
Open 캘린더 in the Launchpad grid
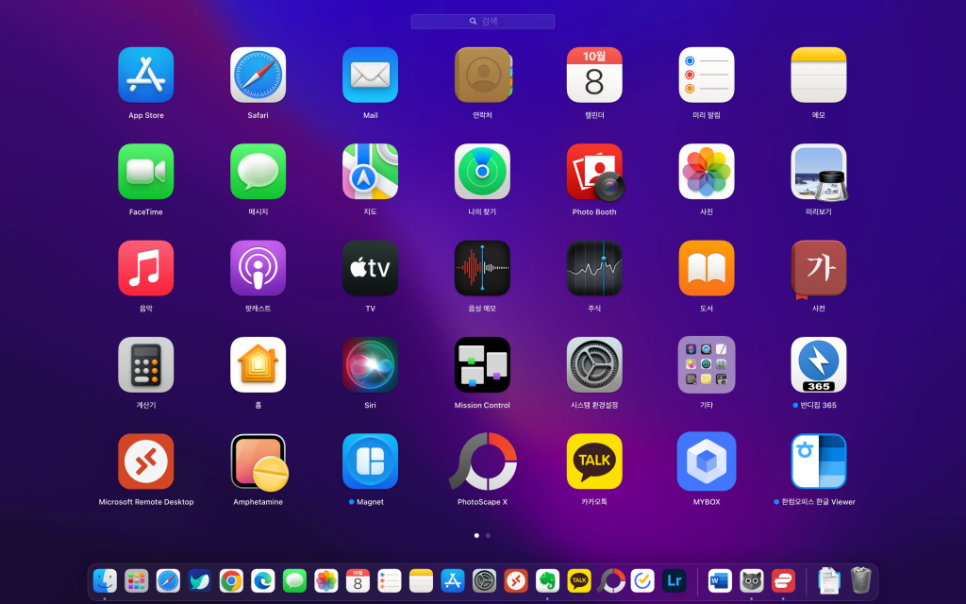coord(595,75)
